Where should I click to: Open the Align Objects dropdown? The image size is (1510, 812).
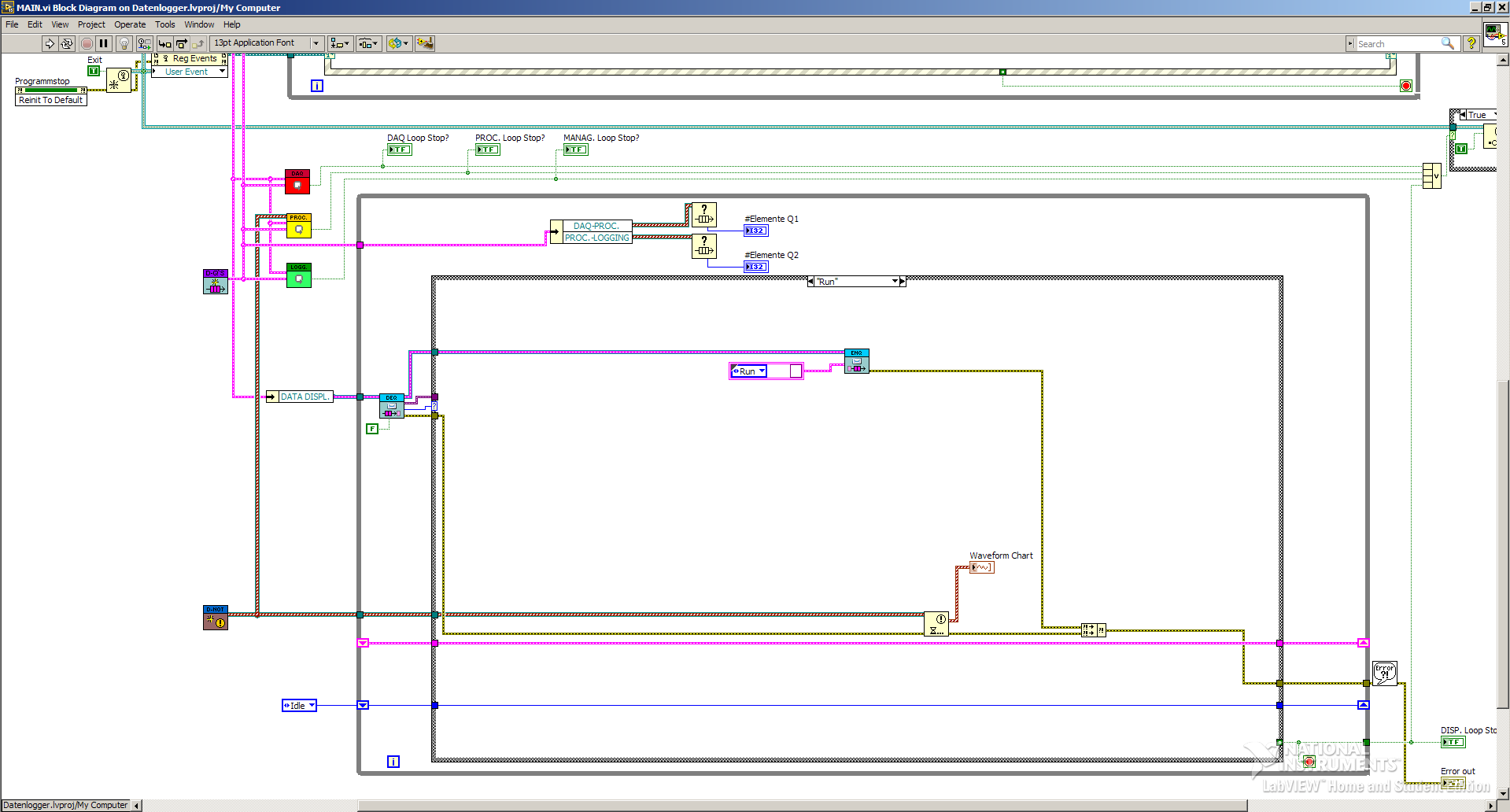click(340, 43)
